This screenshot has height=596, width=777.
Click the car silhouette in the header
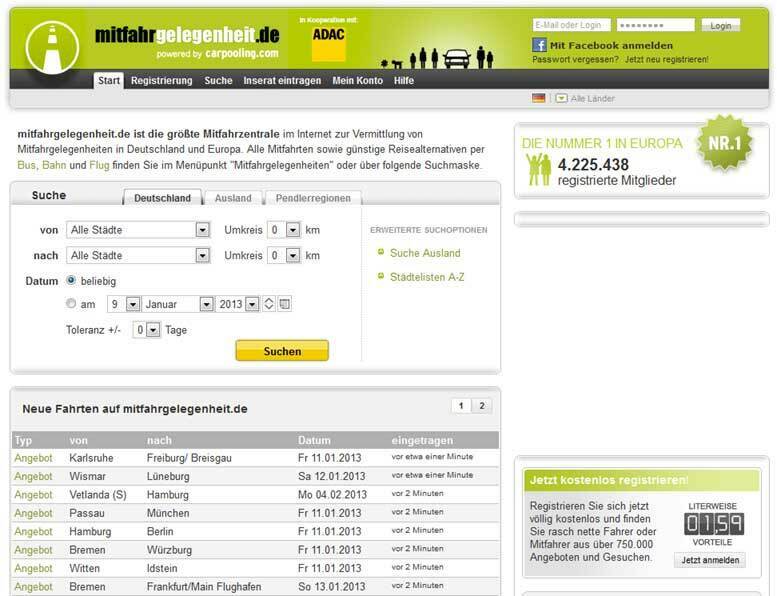[457, 58]
